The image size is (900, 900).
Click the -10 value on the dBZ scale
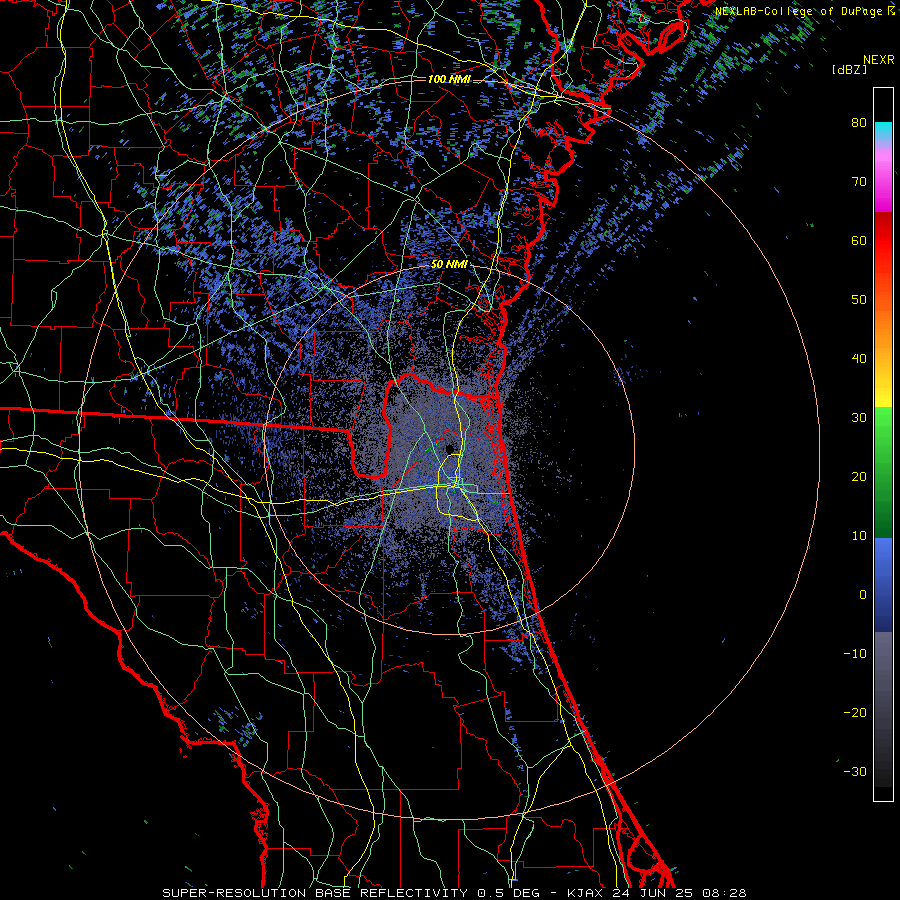click(x=855, y=653)
